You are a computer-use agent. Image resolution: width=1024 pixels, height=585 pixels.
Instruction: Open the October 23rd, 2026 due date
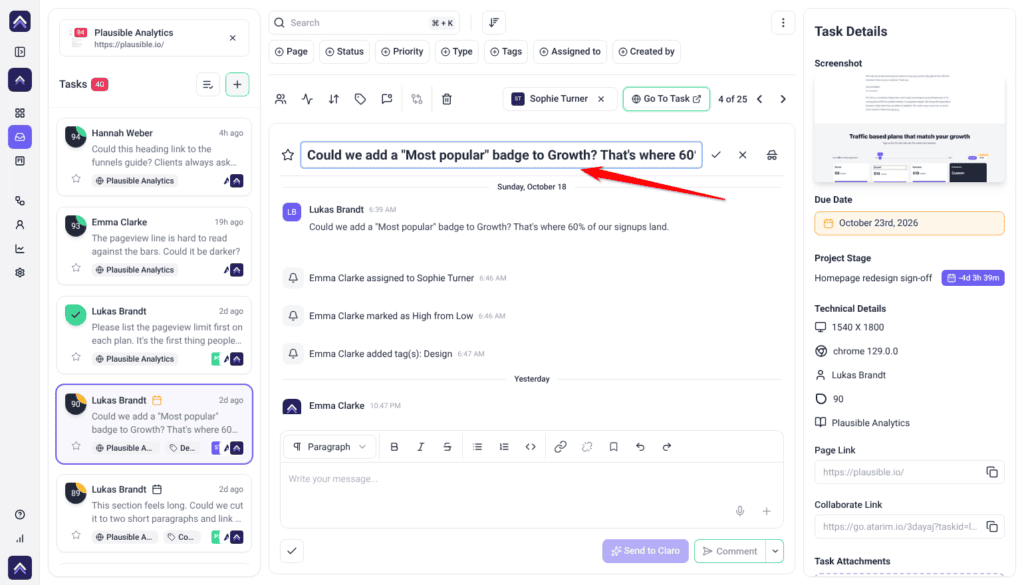pos(909,223)
